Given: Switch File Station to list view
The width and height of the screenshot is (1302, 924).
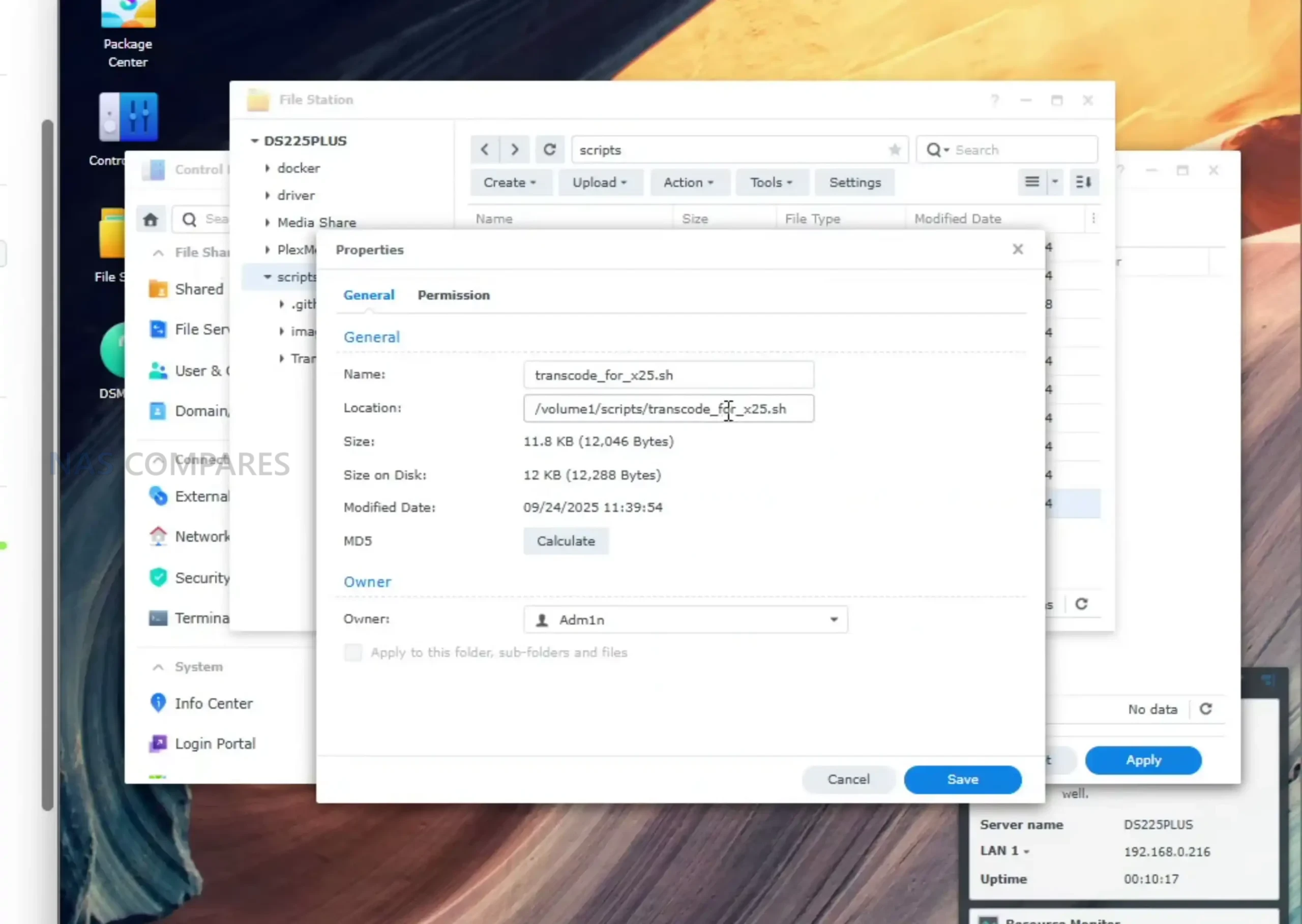Looking at the screenshot, I should tap(1032, 182).
